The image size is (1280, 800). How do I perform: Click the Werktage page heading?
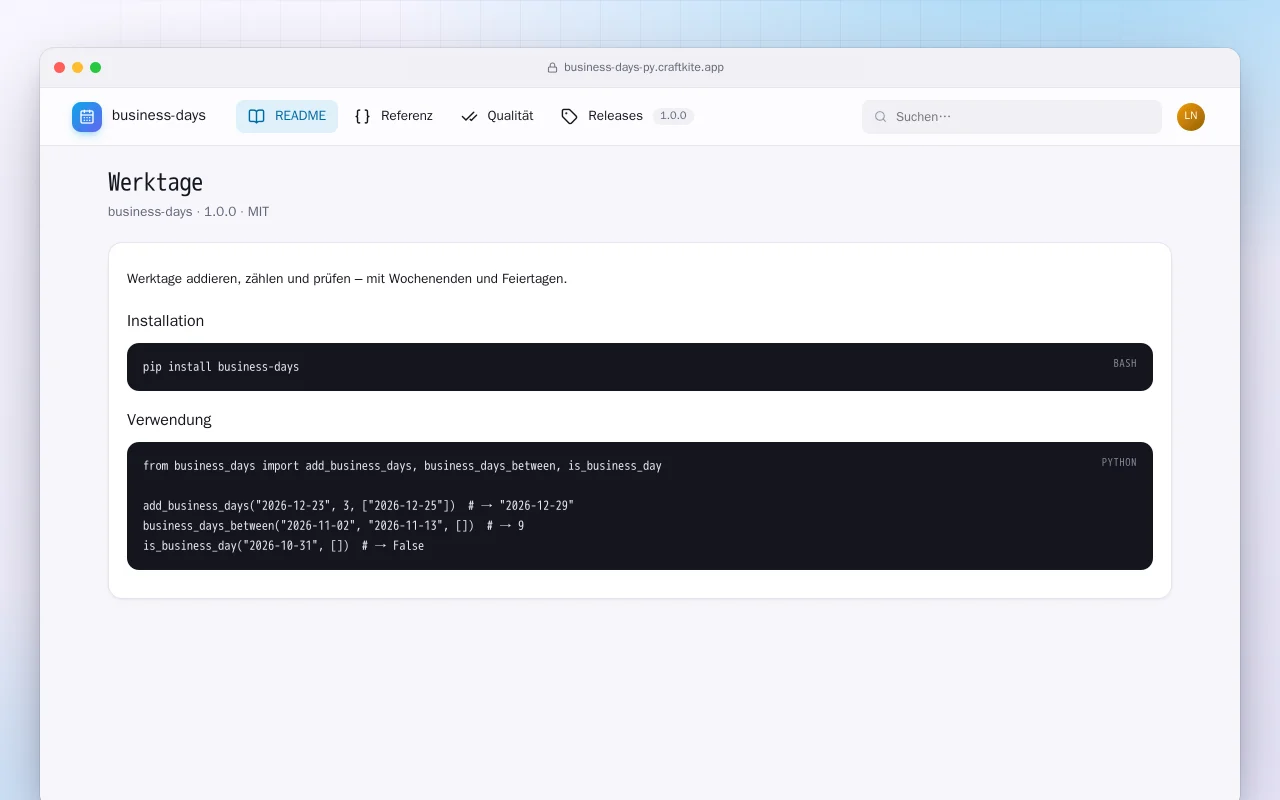pos(155,183)
